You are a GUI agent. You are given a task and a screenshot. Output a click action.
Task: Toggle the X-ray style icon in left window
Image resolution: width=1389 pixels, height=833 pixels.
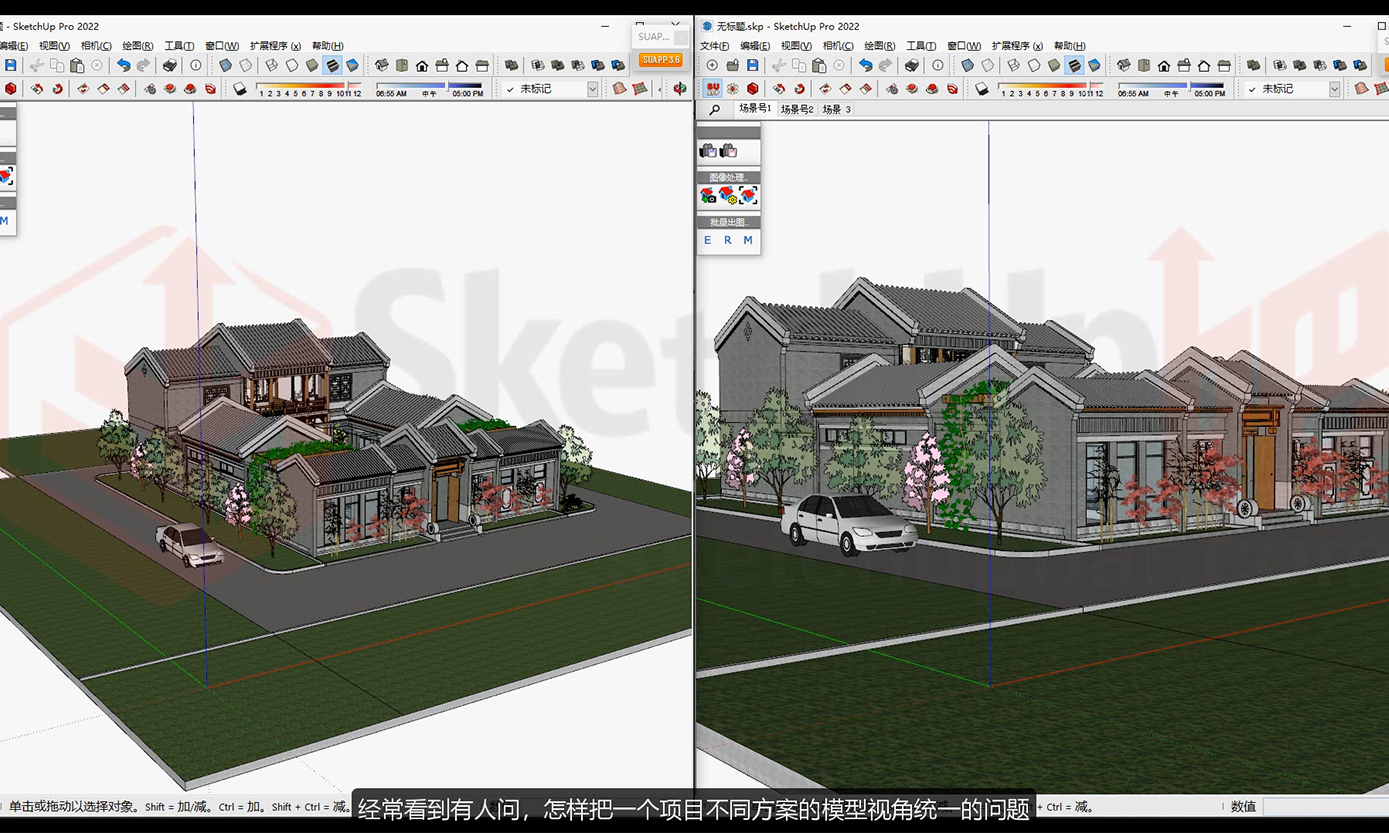pos(225,66)
